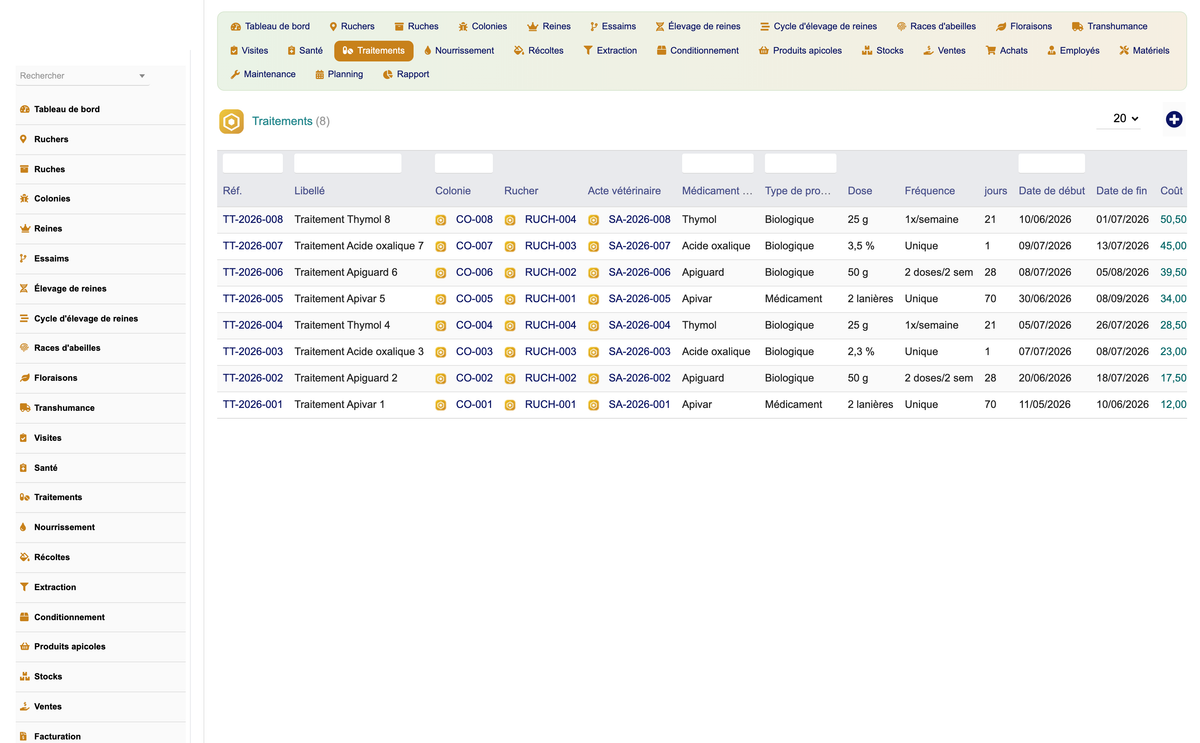
Task: Click sidebar Transhumance truck icon
Action: (x=24, y=408)
